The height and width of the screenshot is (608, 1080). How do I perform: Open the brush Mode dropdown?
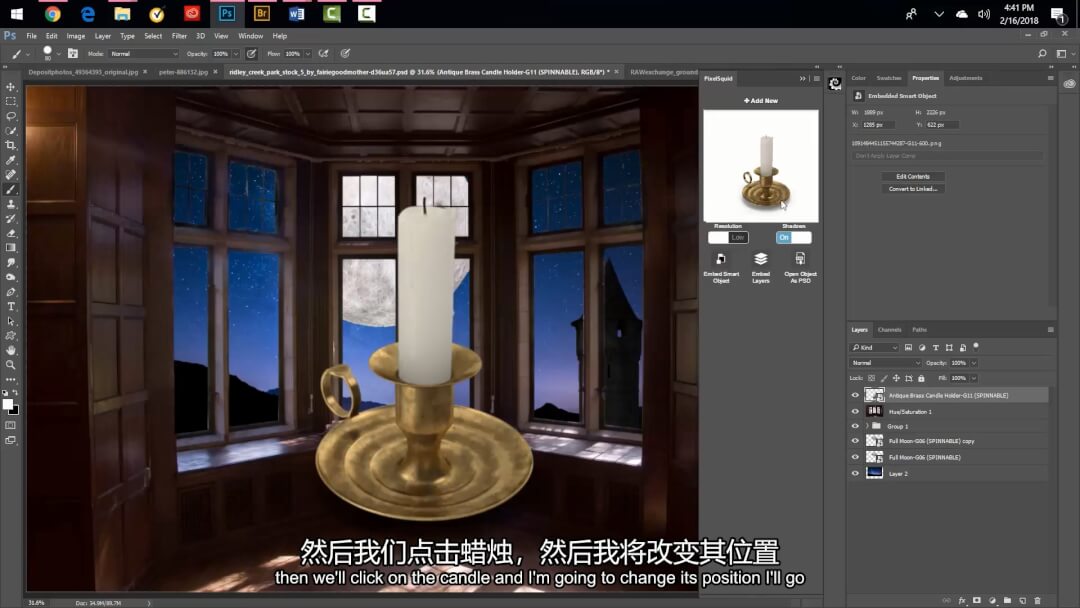[x=144, y=53]
